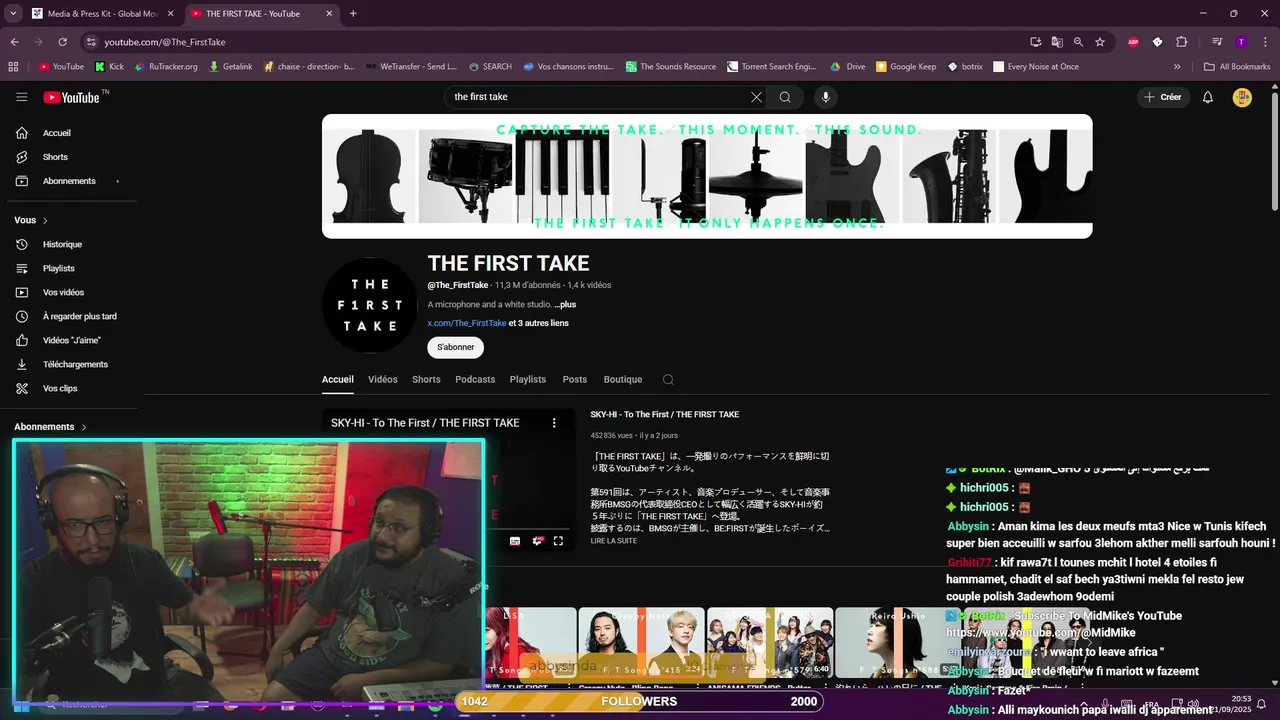Toggle subtitles on the featured video player
This screenshot has width=1280, height=720.
515,541
